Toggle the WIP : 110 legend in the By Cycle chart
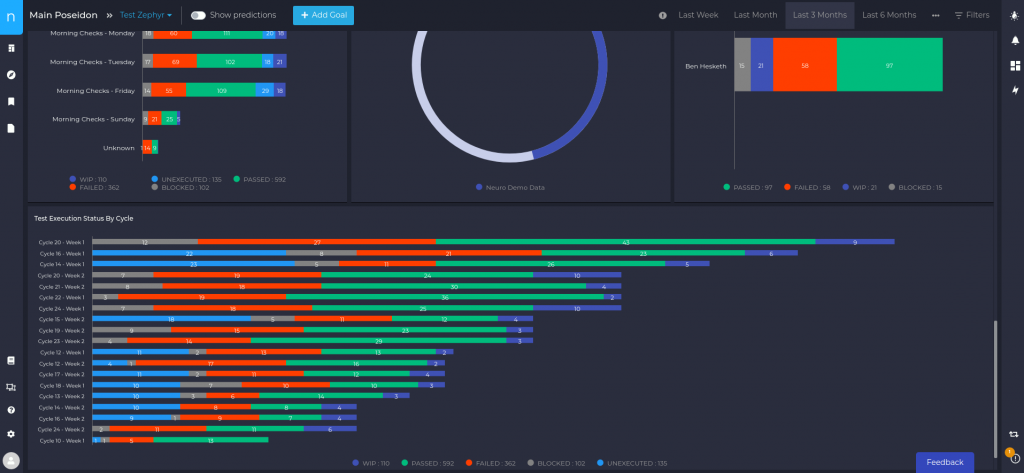1024x473 pixels. point(370,463)
